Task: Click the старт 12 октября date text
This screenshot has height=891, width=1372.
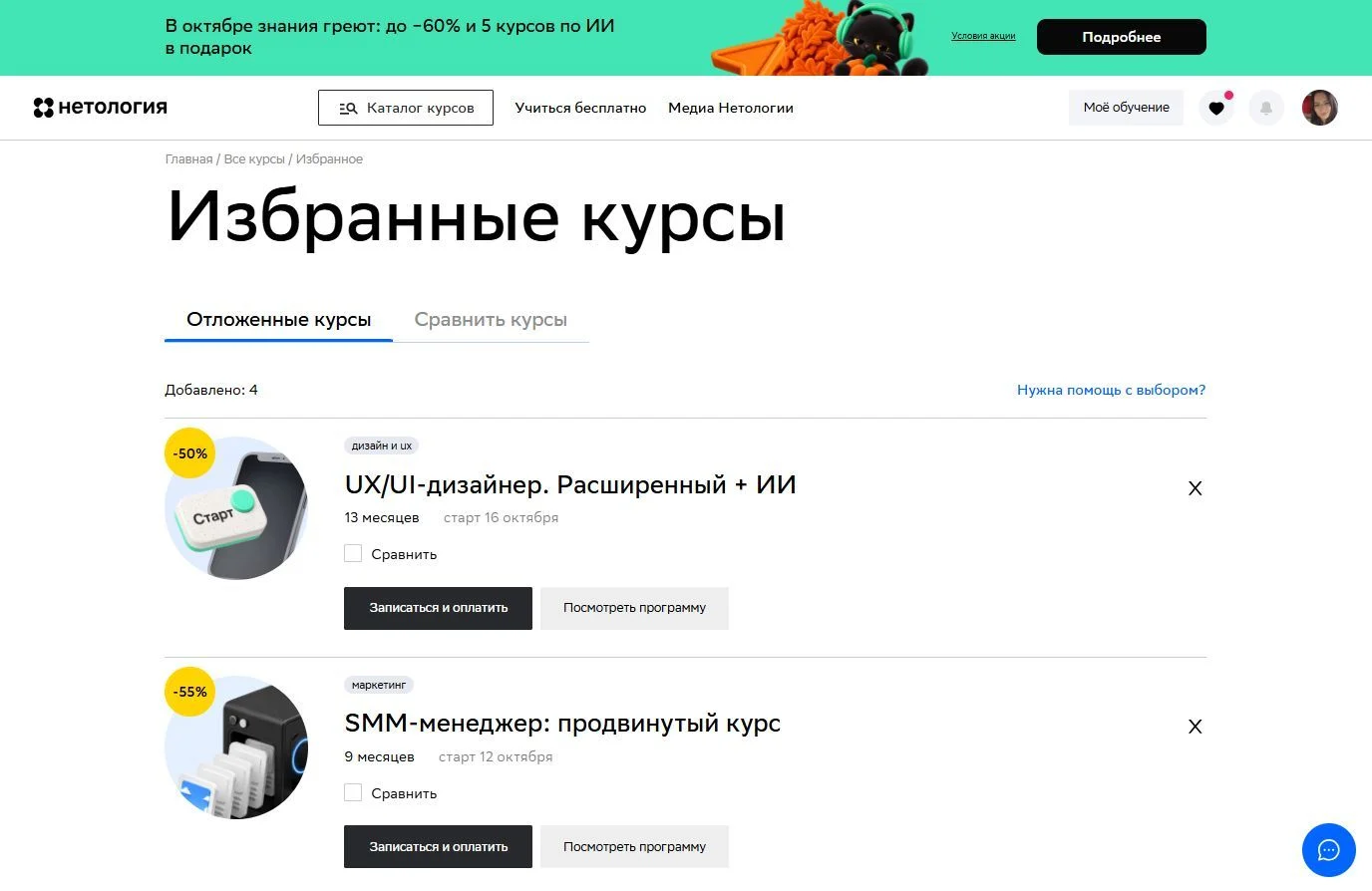Action: point(496,756)
